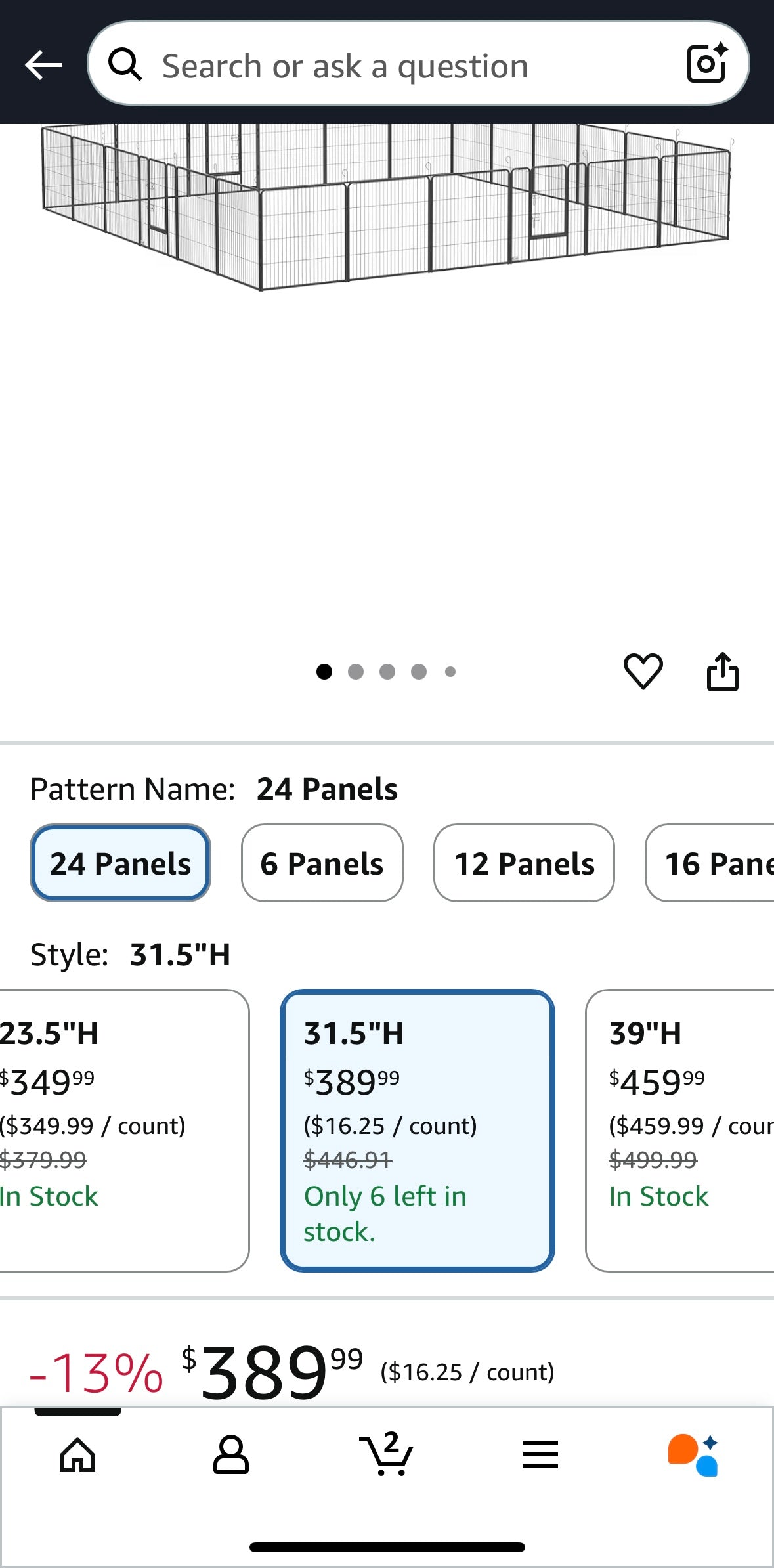The width and height of the screenshot is (774, 1568).
Task: Add item to wishlist heart icon
Action: [643, 671]
